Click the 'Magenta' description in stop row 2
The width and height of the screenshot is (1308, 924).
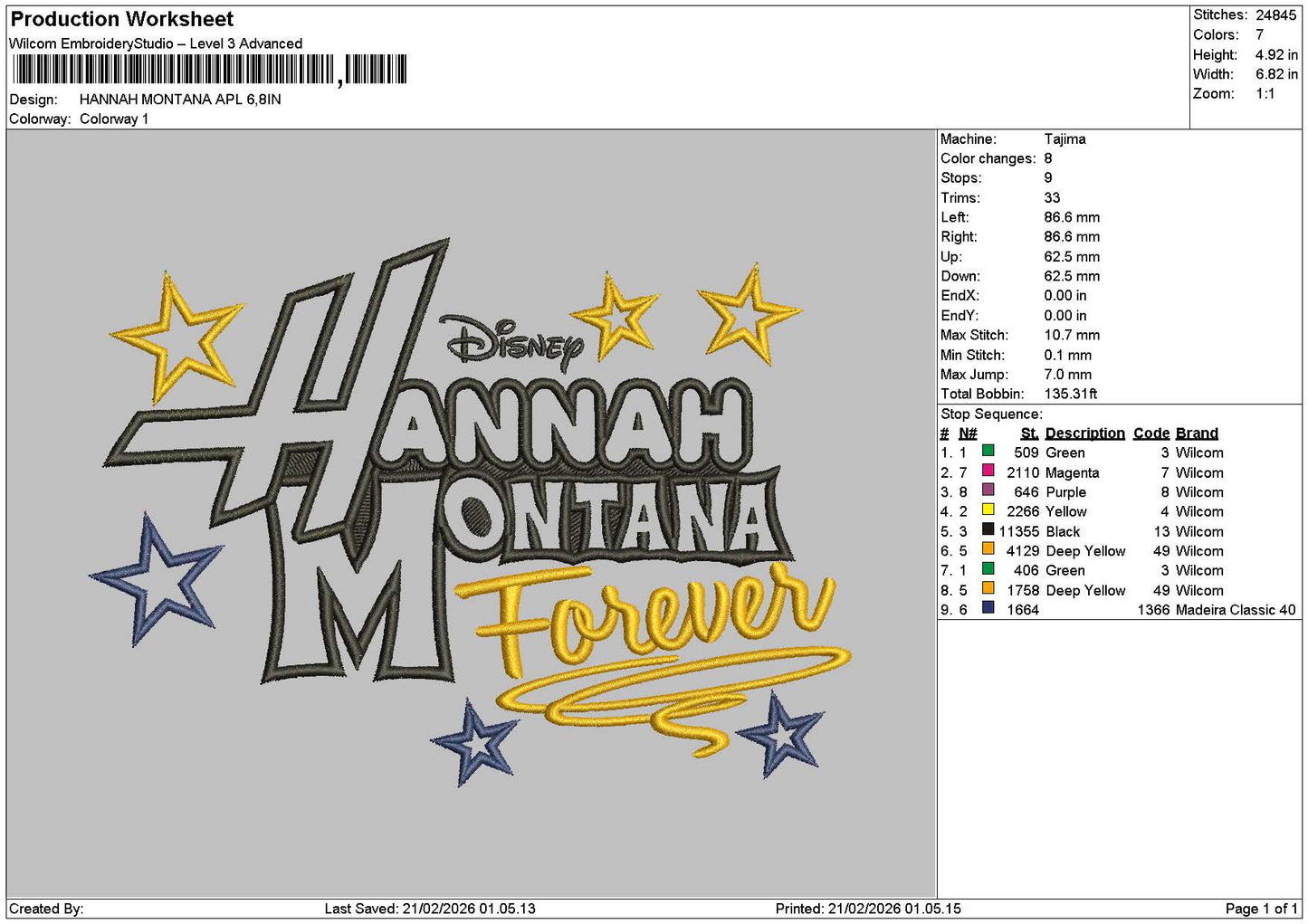[x=1073, y=472]
